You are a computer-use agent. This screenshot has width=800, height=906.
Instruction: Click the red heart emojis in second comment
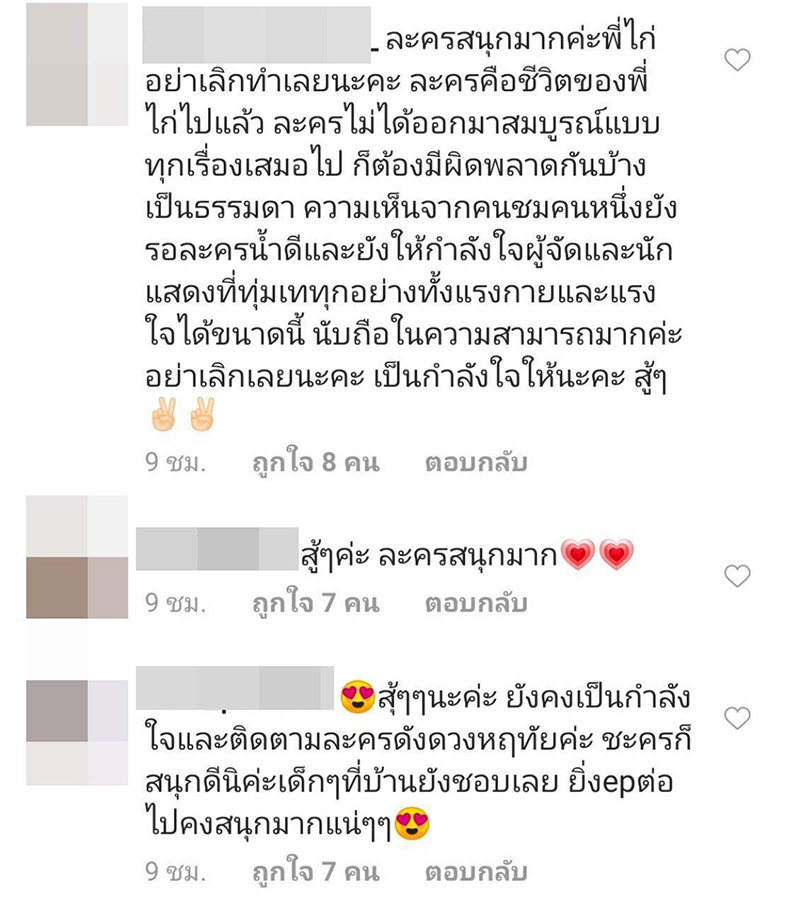click(x=597, y=555)
